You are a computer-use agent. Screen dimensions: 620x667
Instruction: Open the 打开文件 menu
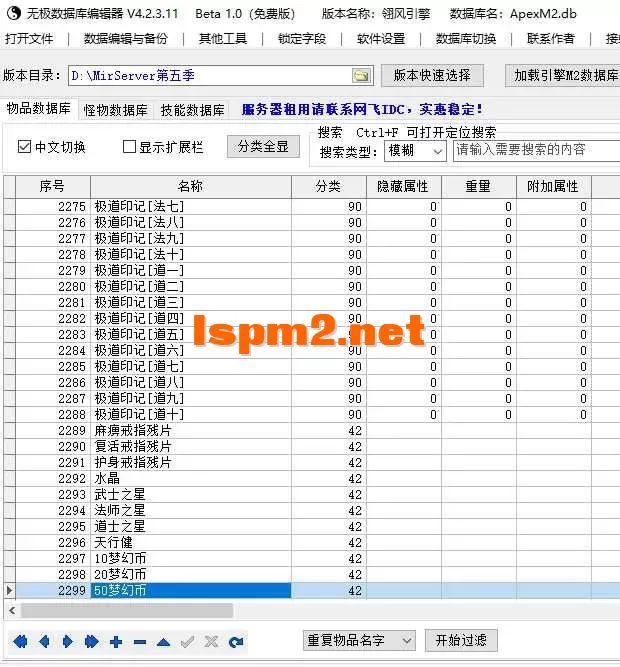pyautogui.click(x=29, y=39)
